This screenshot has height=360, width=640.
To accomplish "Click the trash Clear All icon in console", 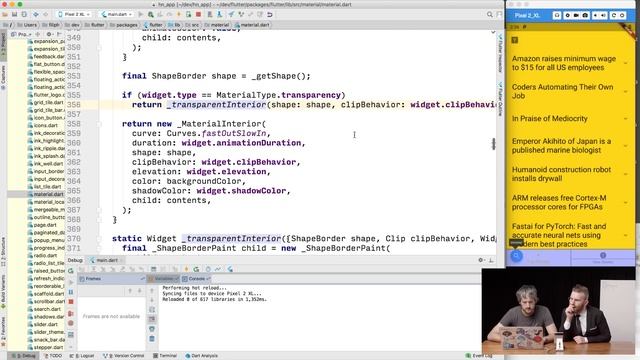I will 152,338.
